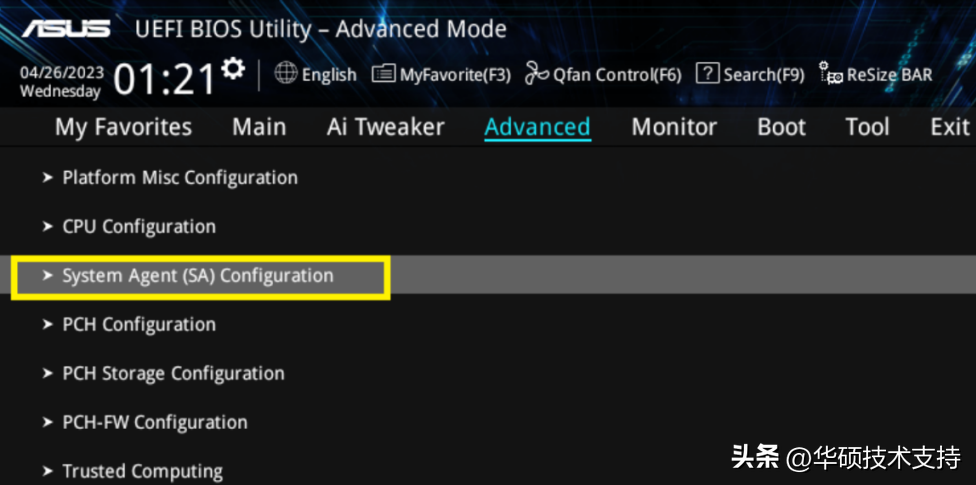The image size is (976, 485).
Task: Click the ReSize BAR icon
Action: click(831, 73)
